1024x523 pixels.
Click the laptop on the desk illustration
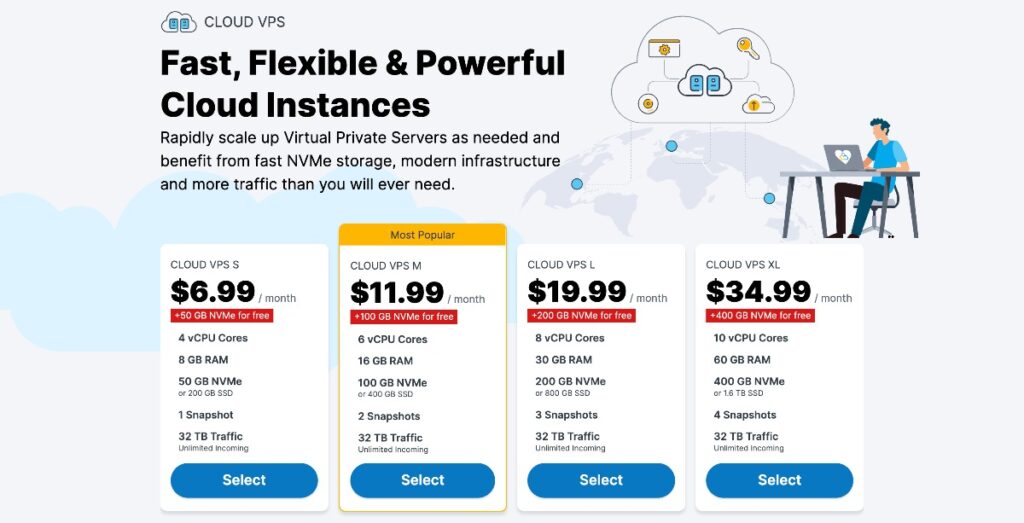[844, 157]
